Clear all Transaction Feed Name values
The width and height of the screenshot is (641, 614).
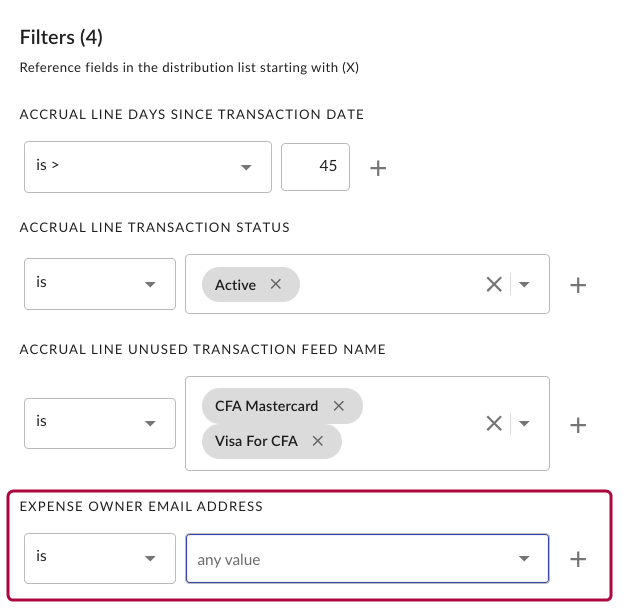tap(493, 424)
